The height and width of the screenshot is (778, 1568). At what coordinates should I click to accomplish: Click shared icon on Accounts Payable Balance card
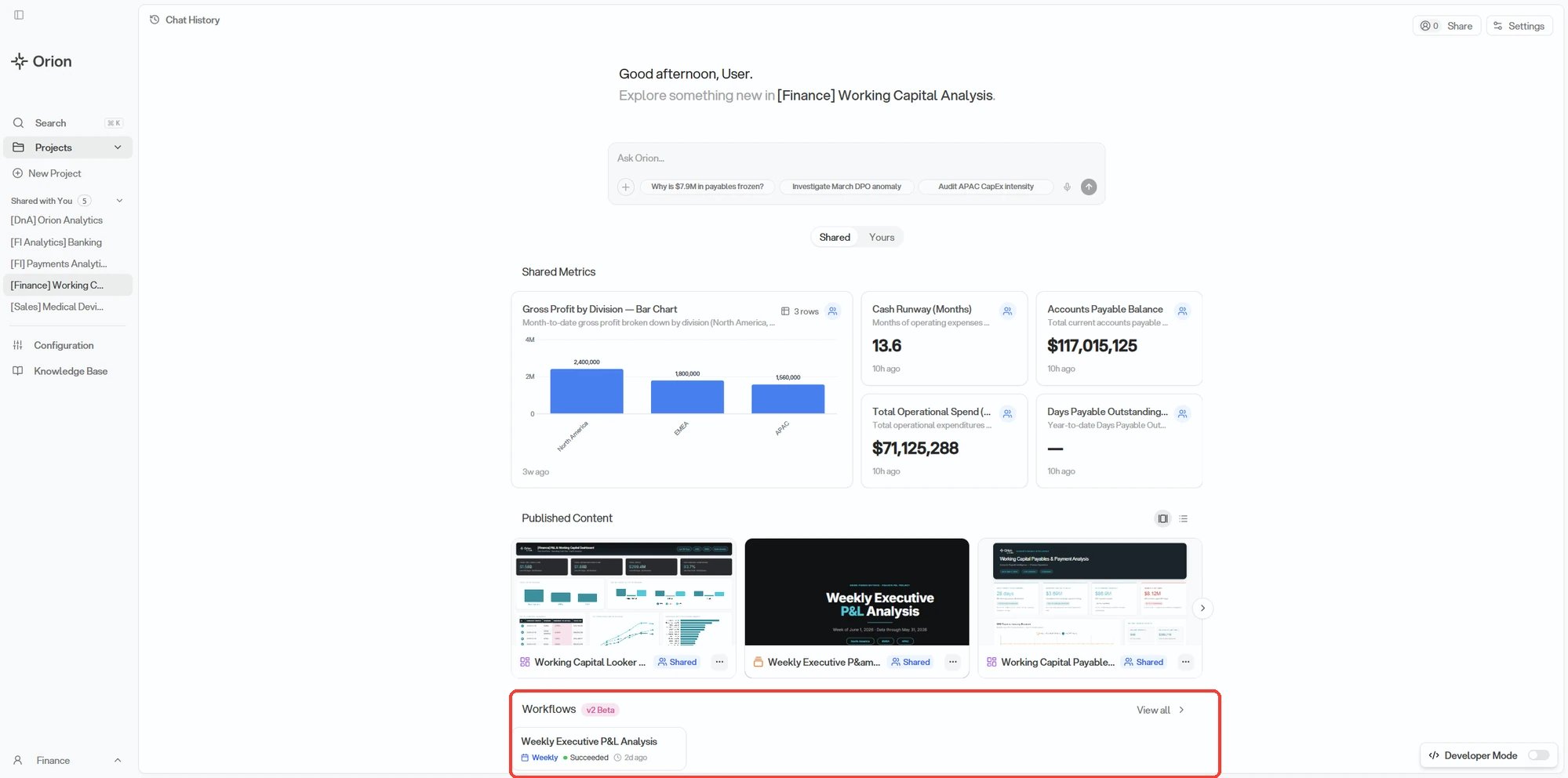(x=1183, y=311)
